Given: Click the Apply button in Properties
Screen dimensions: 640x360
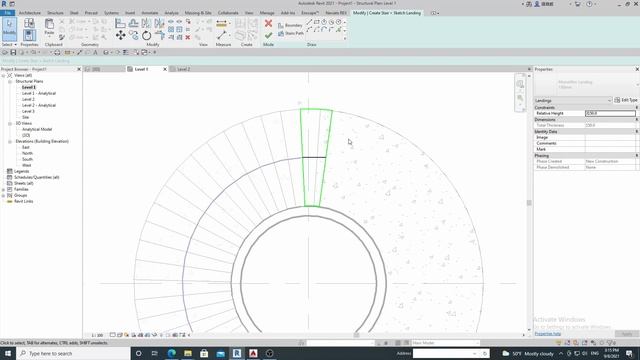Looking at the screenshot, I should tap(627, 334).
